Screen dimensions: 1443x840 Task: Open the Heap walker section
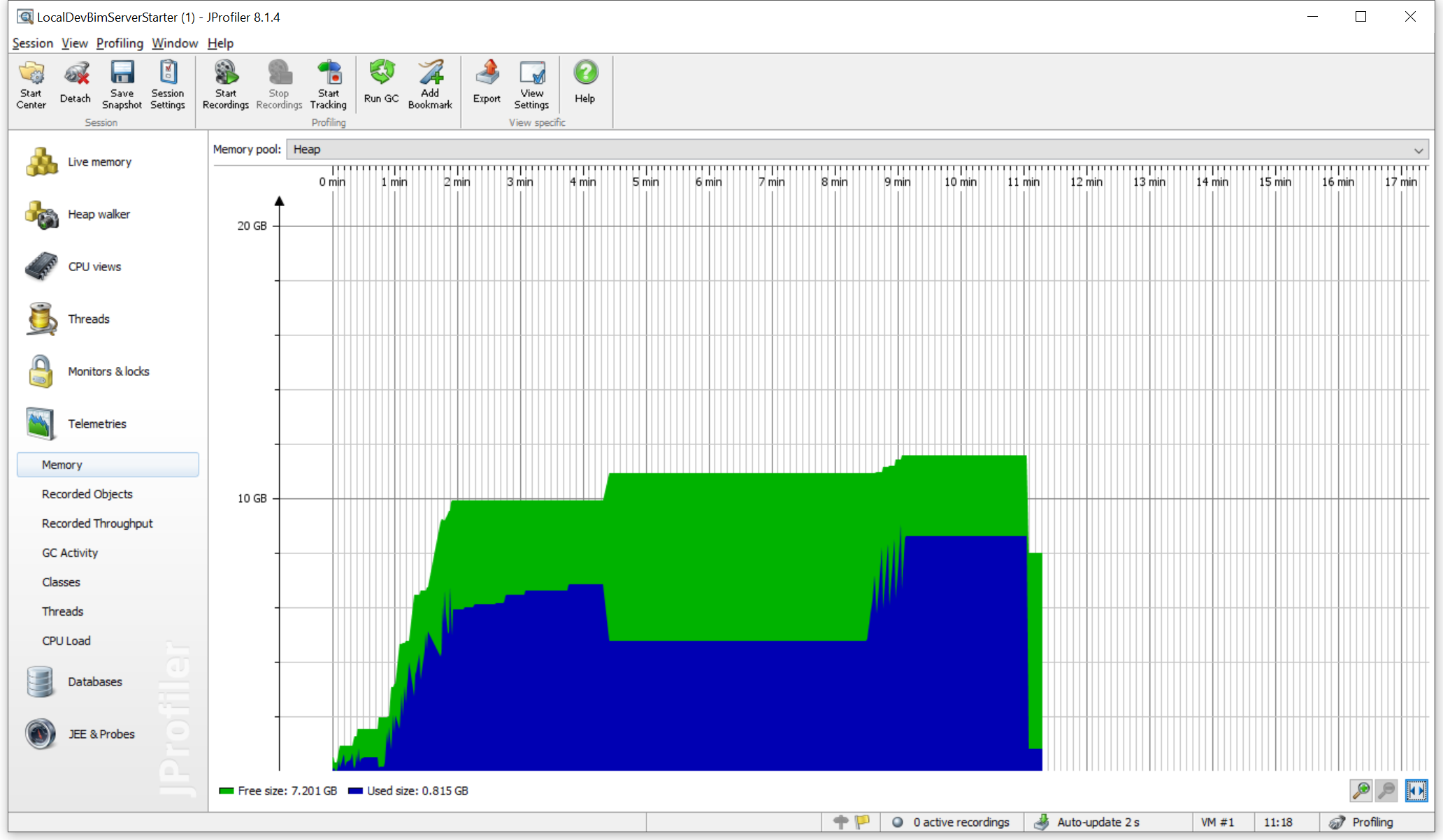pos(99,215)
